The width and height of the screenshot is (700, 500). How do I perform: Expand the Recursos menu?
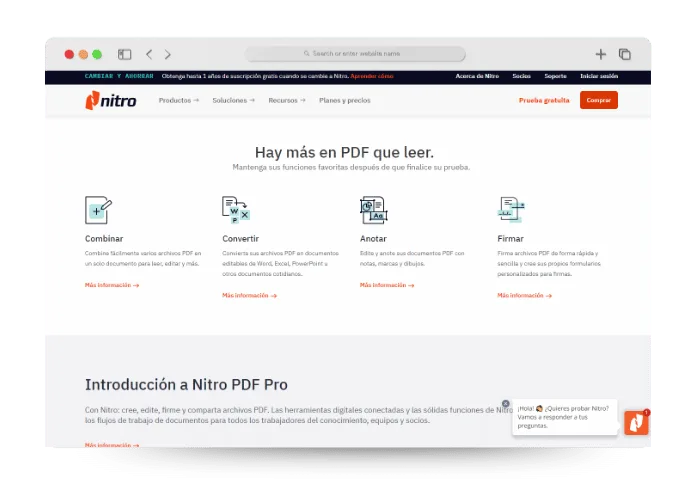tap(287, 100)
